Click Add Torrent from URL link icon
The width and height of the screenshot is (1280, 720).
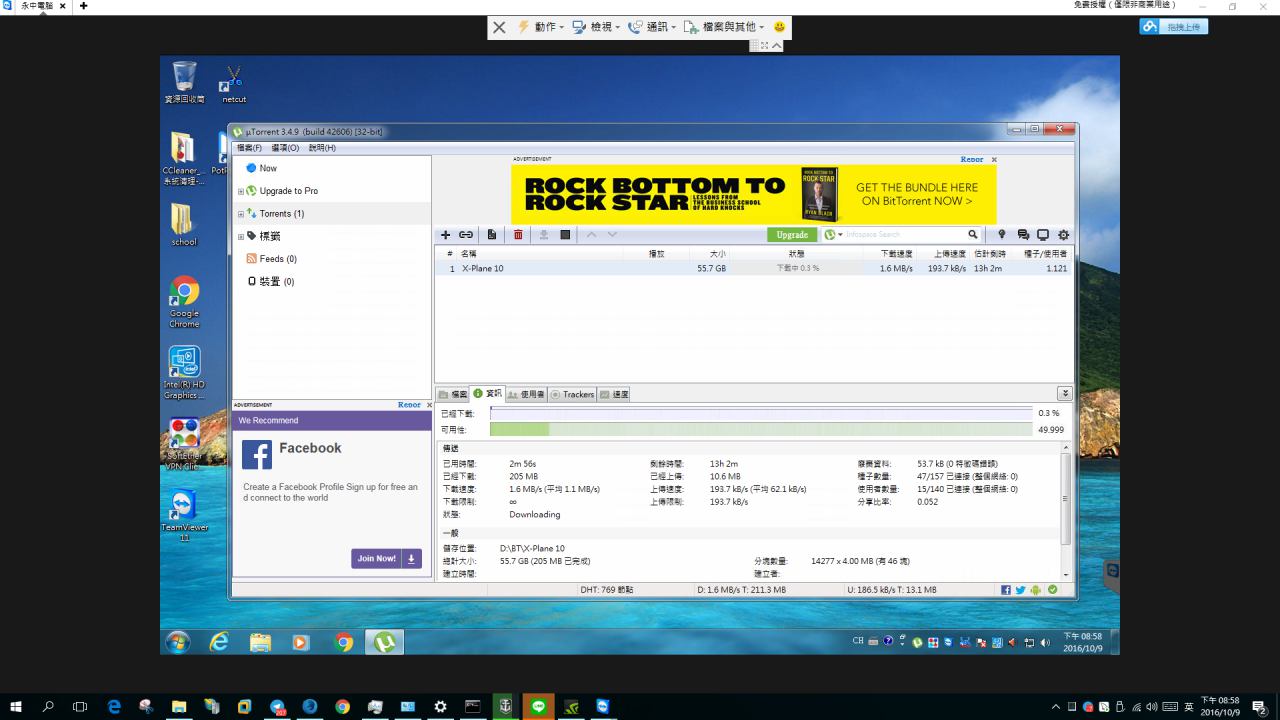[466, 235]
